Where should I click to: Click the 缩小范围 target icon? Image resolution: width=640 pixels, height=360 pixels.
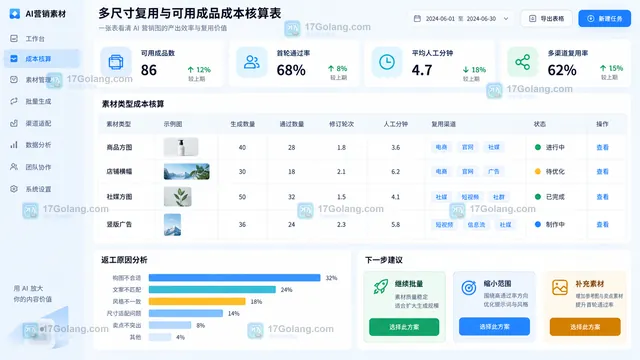tap(469, 287)
